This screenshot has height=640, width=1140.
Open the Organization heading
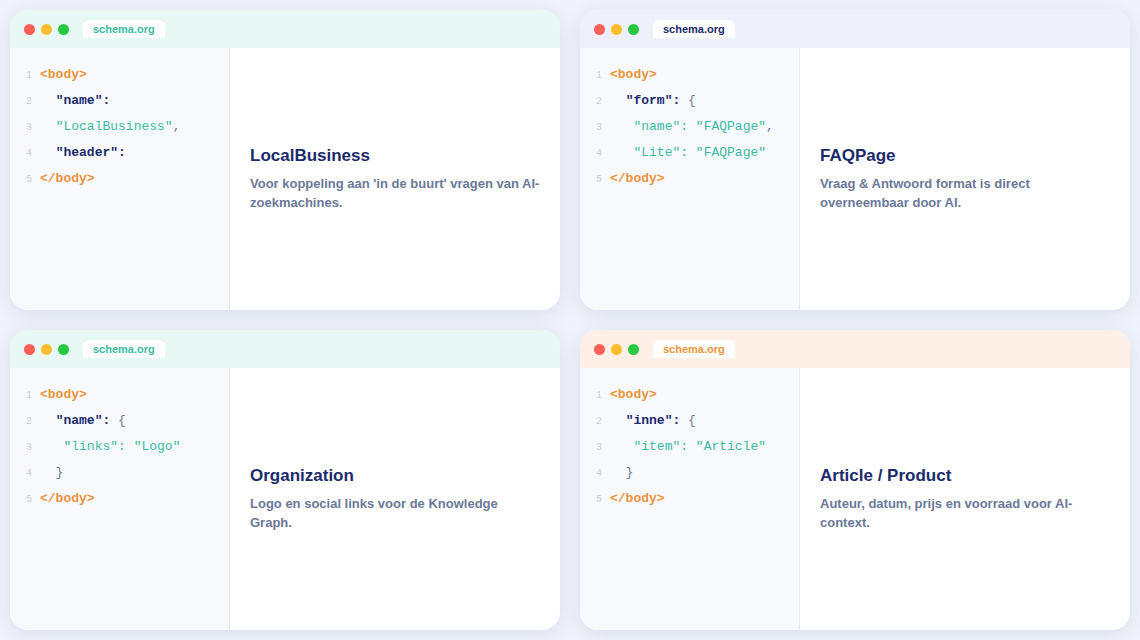coord(302,476)
